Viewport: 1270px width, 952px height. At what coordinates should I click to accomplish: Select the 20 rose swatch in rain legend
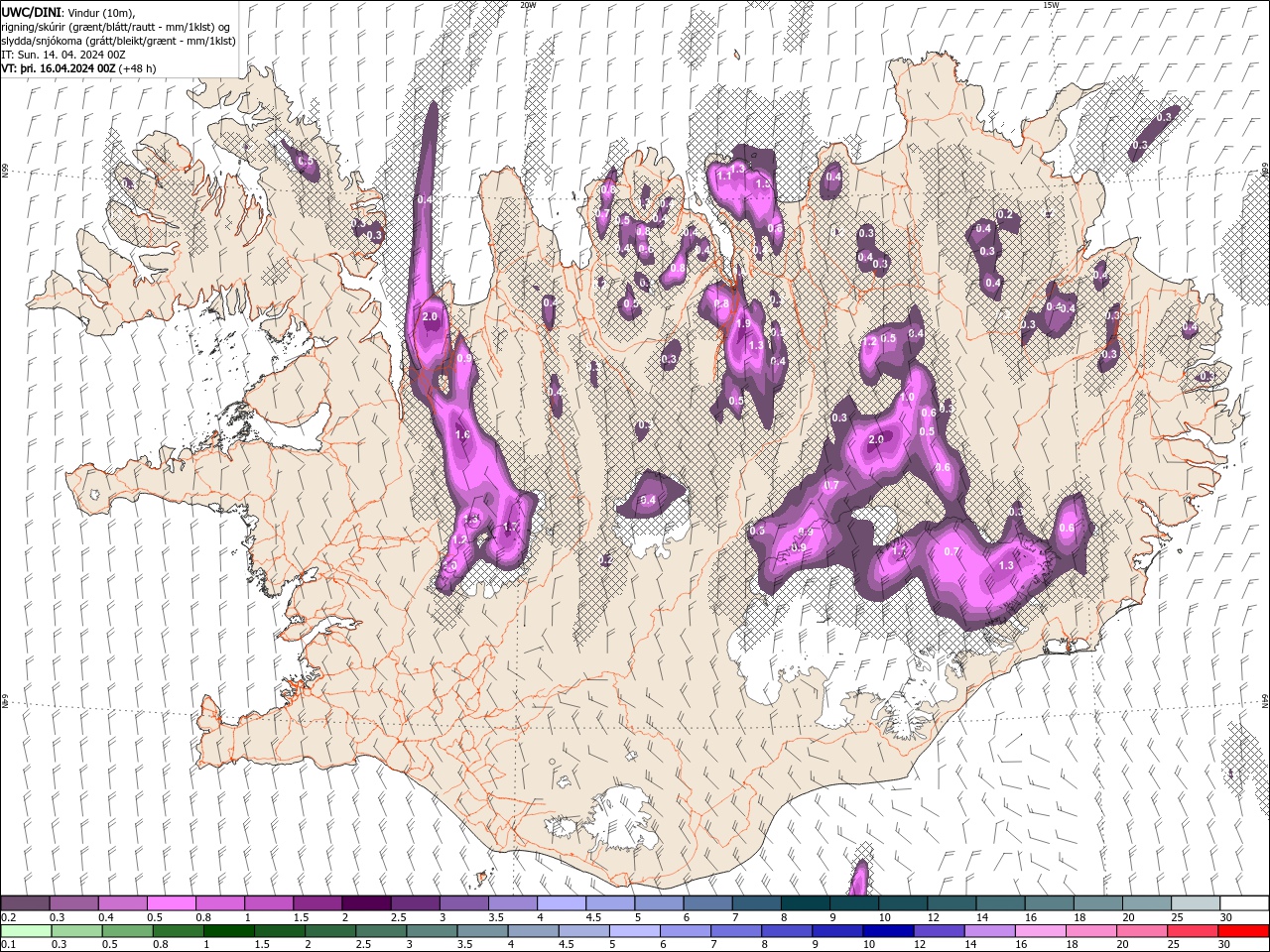(1142, 931)
